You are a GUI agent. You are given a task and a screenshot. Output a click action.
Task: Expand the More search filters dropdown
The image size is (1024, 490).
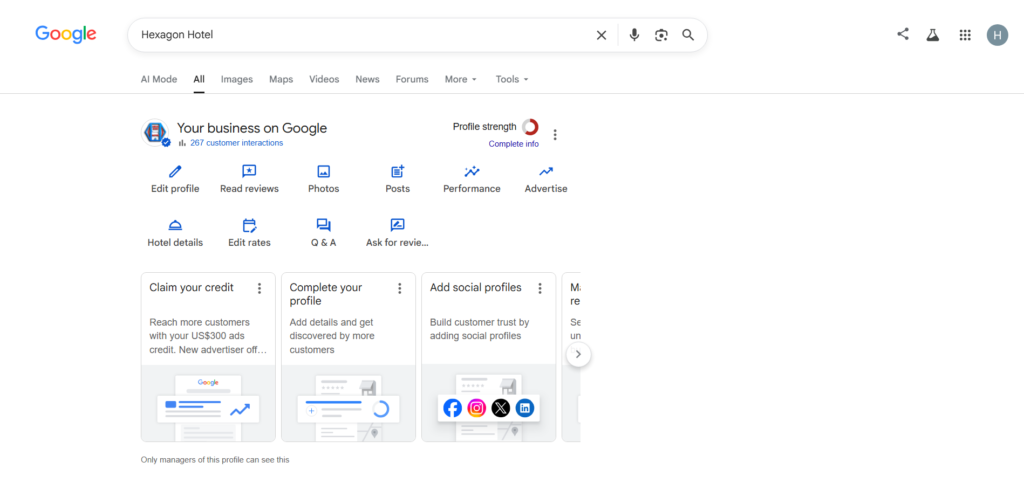point(461,79)
